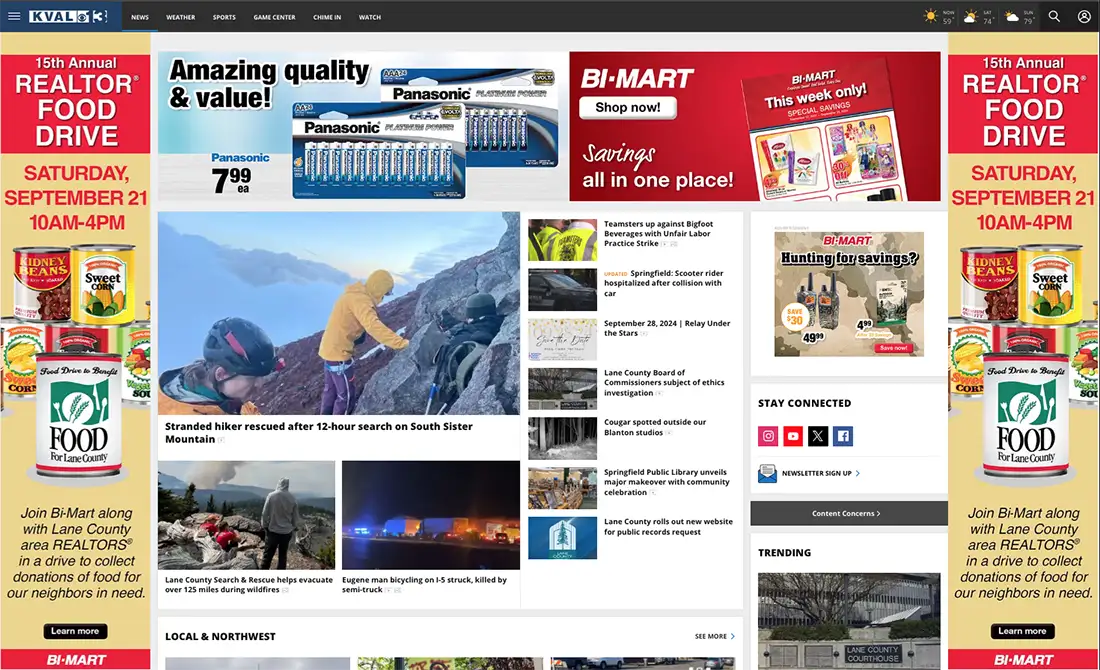Open the hiker rescue main photo
Image resolution: width=1100 pixels, height=670 pixels.
pos(339,313)
